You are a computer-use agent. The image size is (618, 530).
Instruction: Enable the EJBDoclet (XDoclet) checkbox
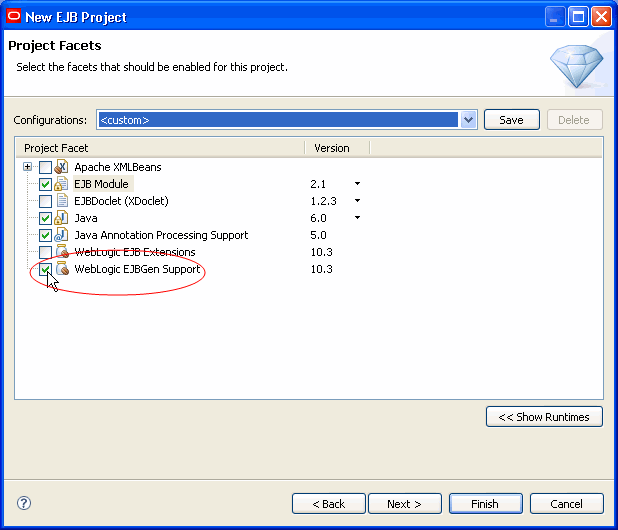coord(45,201)
